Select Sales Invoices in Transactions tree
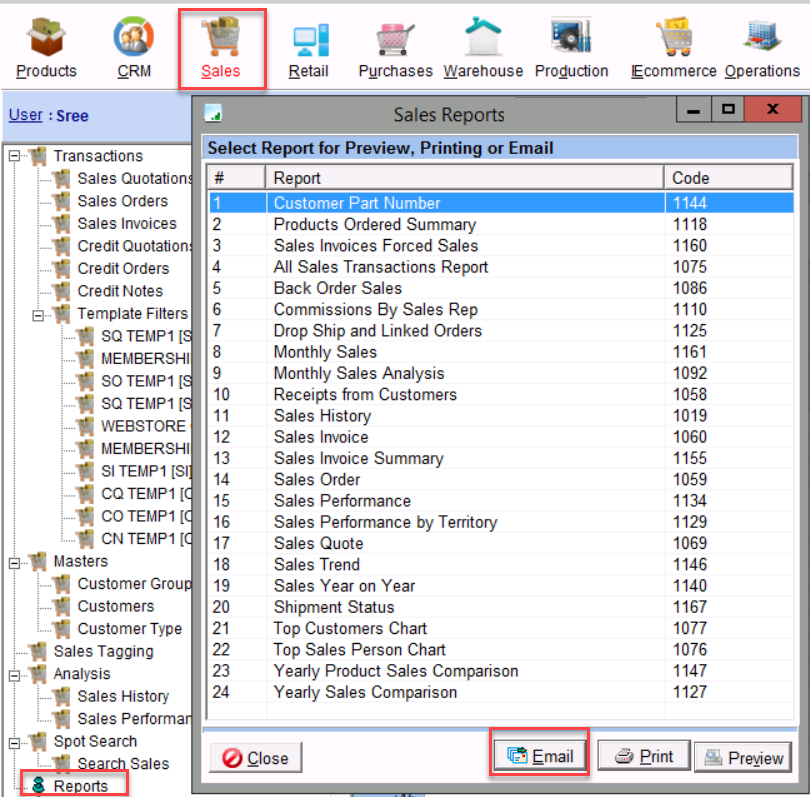 (126, 224)
